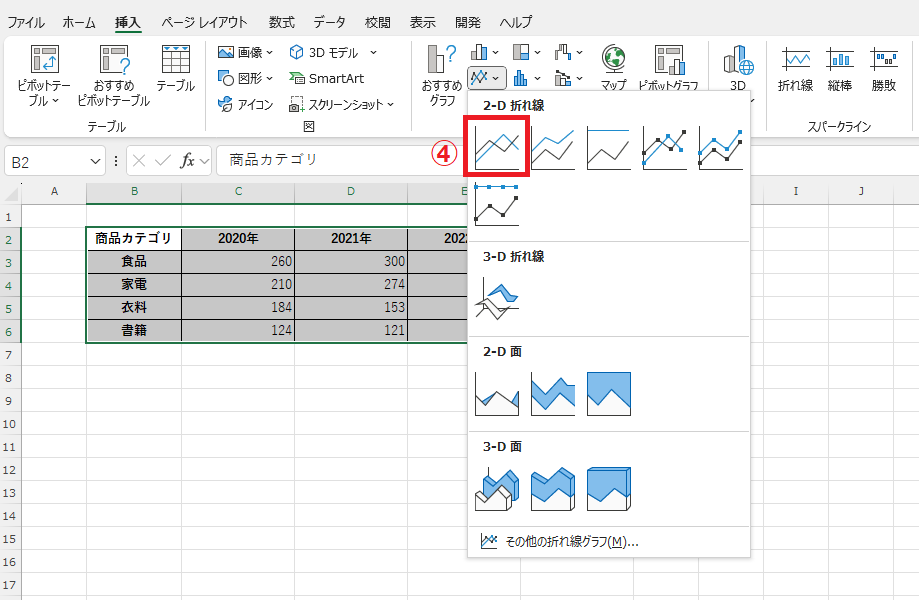Image resolution: width=919 pixels, height=600 pixels.
Task: Open the ピボットテーブル button
Action: click(x=44, y=76)
